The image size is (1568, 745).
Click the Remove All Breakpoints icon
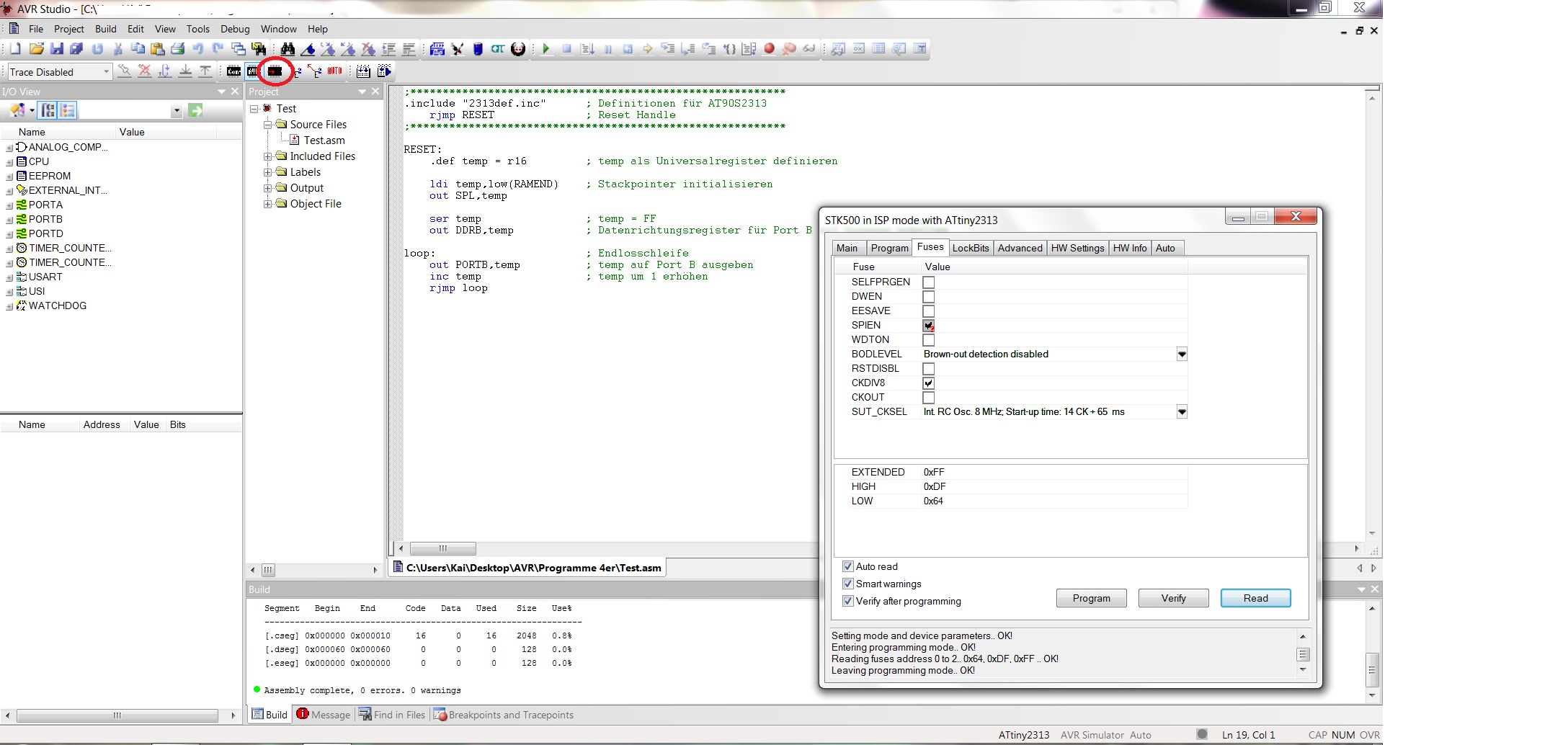point(789,48)
